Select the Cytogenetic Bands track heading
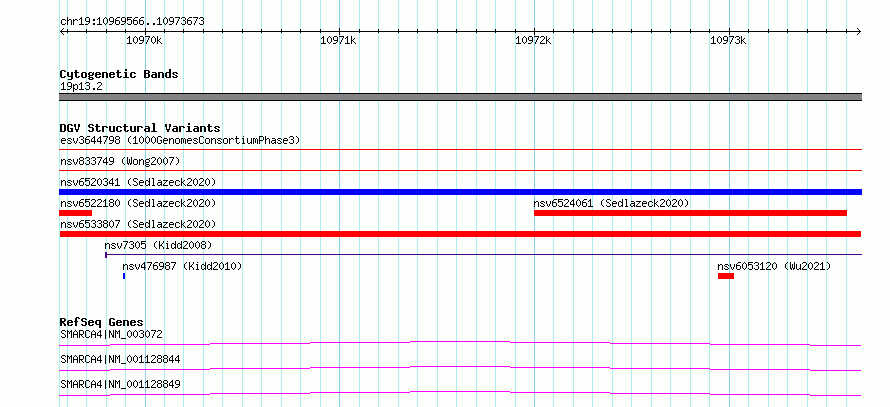This screenshot has width=890, height=407. [x=119, y=74]
